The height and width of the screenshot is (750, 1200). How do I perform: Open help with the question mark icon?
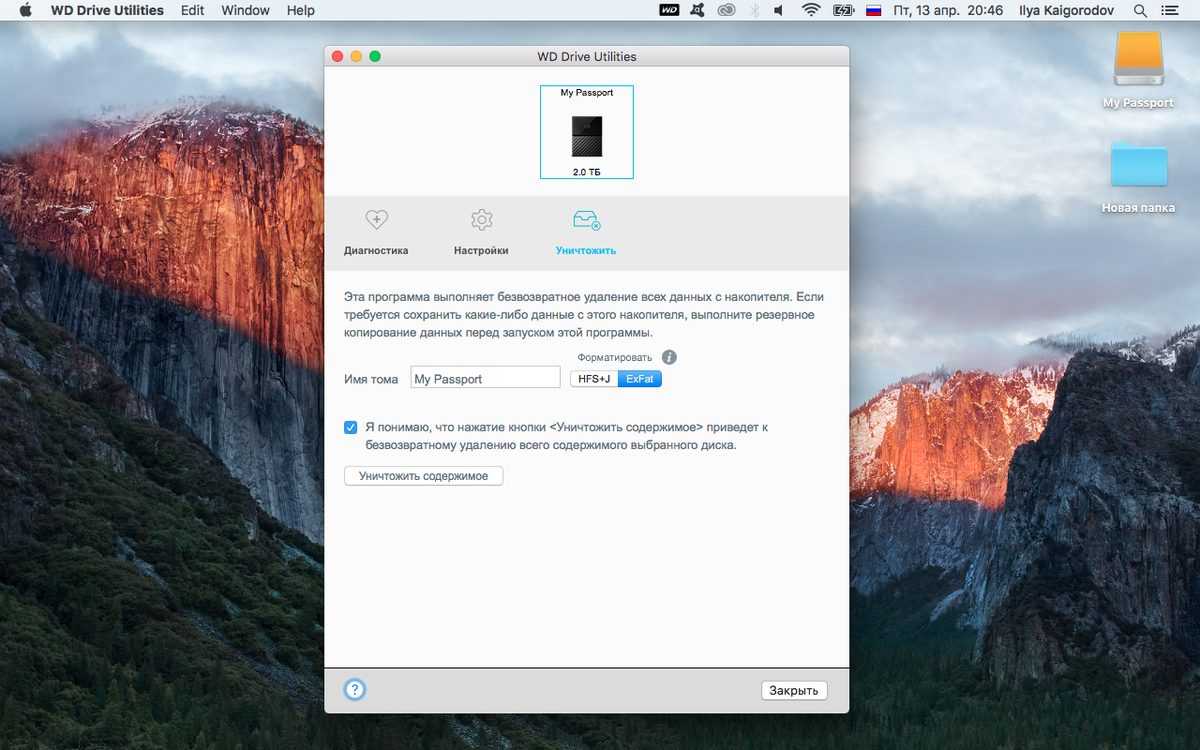[354, 689]
